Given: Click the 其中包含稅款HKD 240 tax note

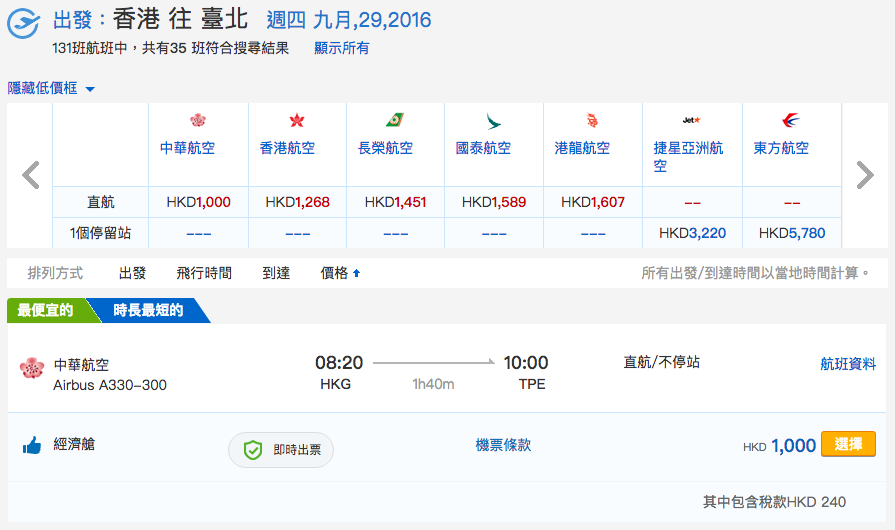Looking at the screenshot, I should [x=774, y=502].
